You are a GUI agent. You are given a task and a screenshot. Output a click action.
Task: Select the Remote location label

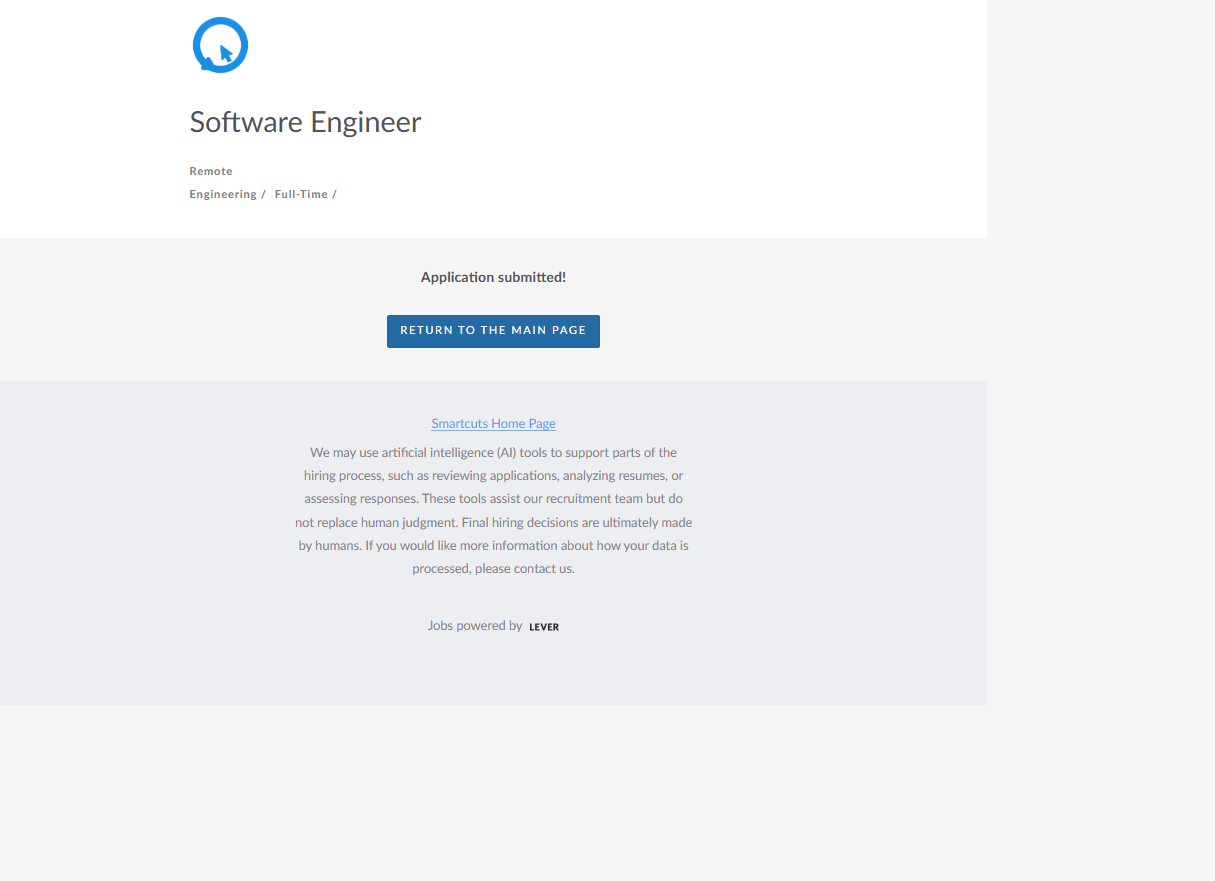(211, 171)
